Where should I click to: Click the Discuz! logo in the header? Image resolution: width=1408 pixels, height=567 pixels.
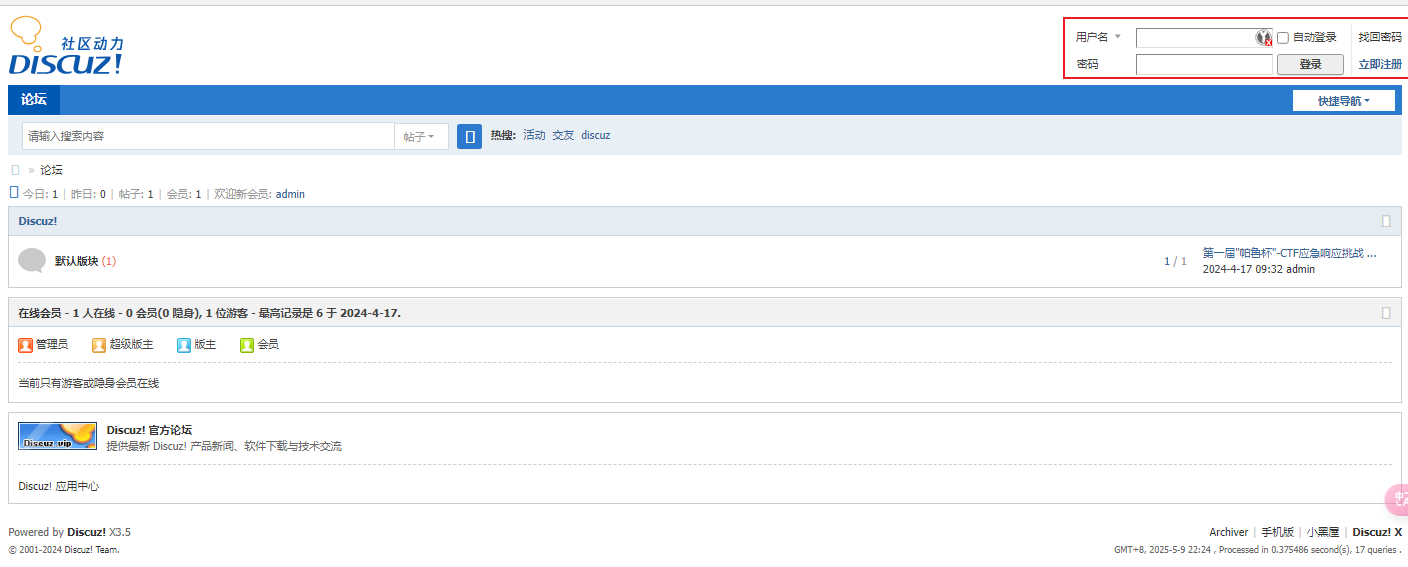point(66,46)
